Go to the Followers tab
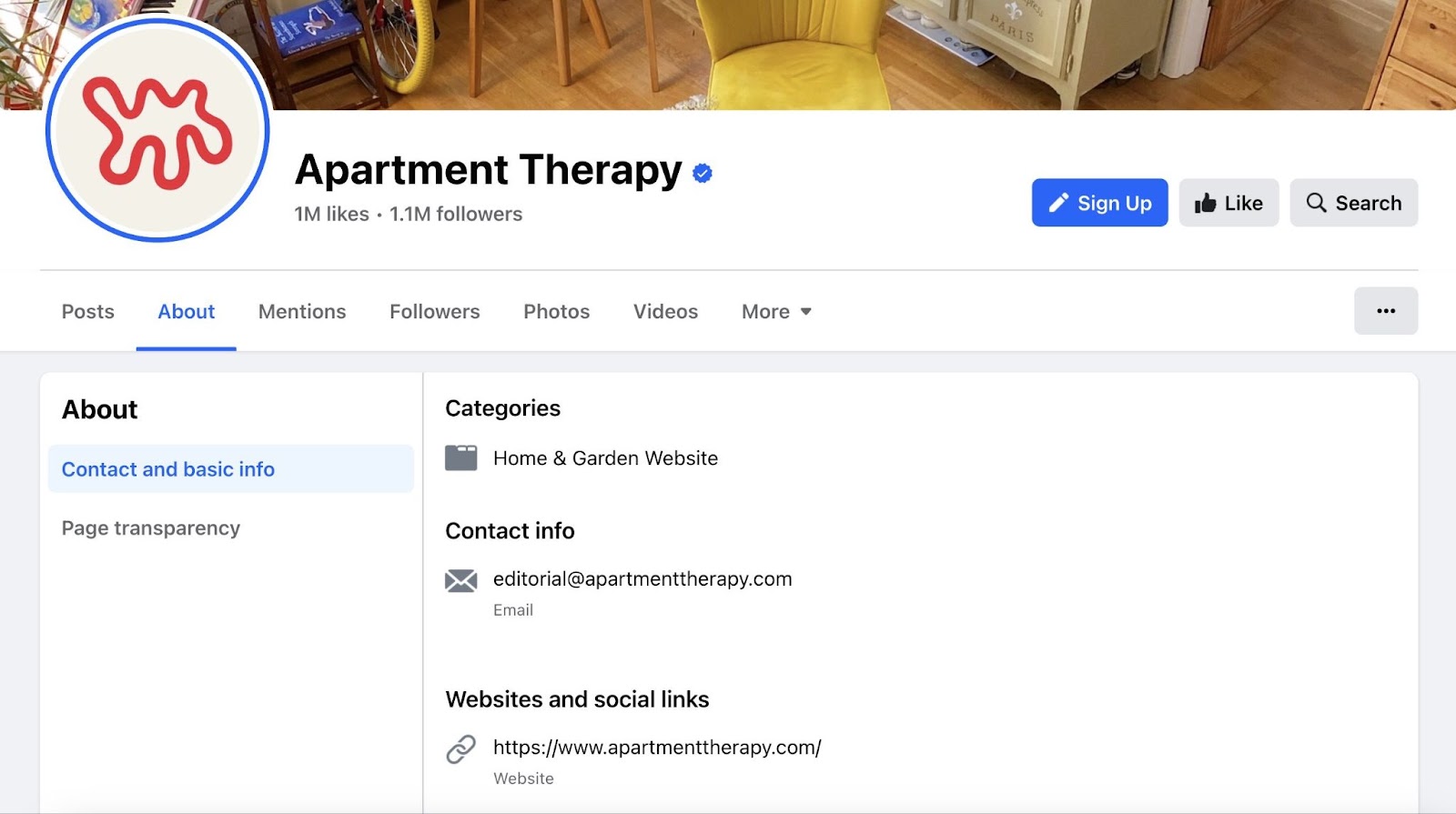Viewport: 1456px width, 814px height. pos(434,312)
